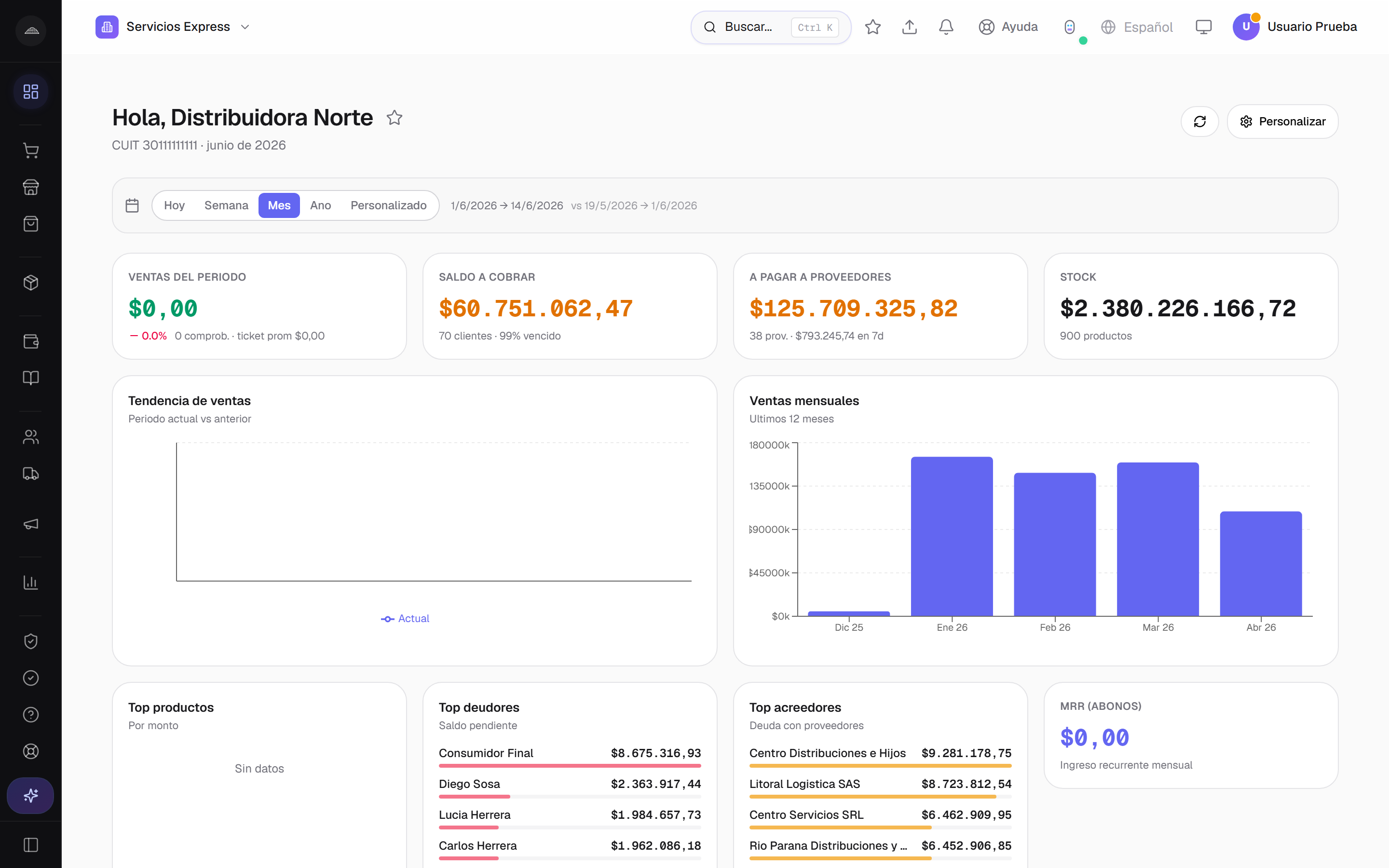1389x868 pixels.
Task: Open the wallet sidebar icon
Action: pos(31,341)
